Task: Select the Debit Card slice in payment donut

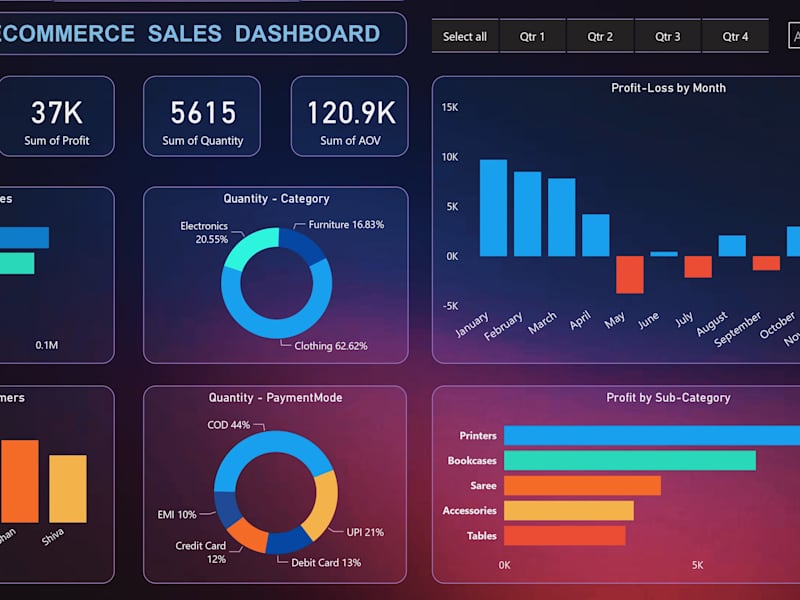Action: 287,543
